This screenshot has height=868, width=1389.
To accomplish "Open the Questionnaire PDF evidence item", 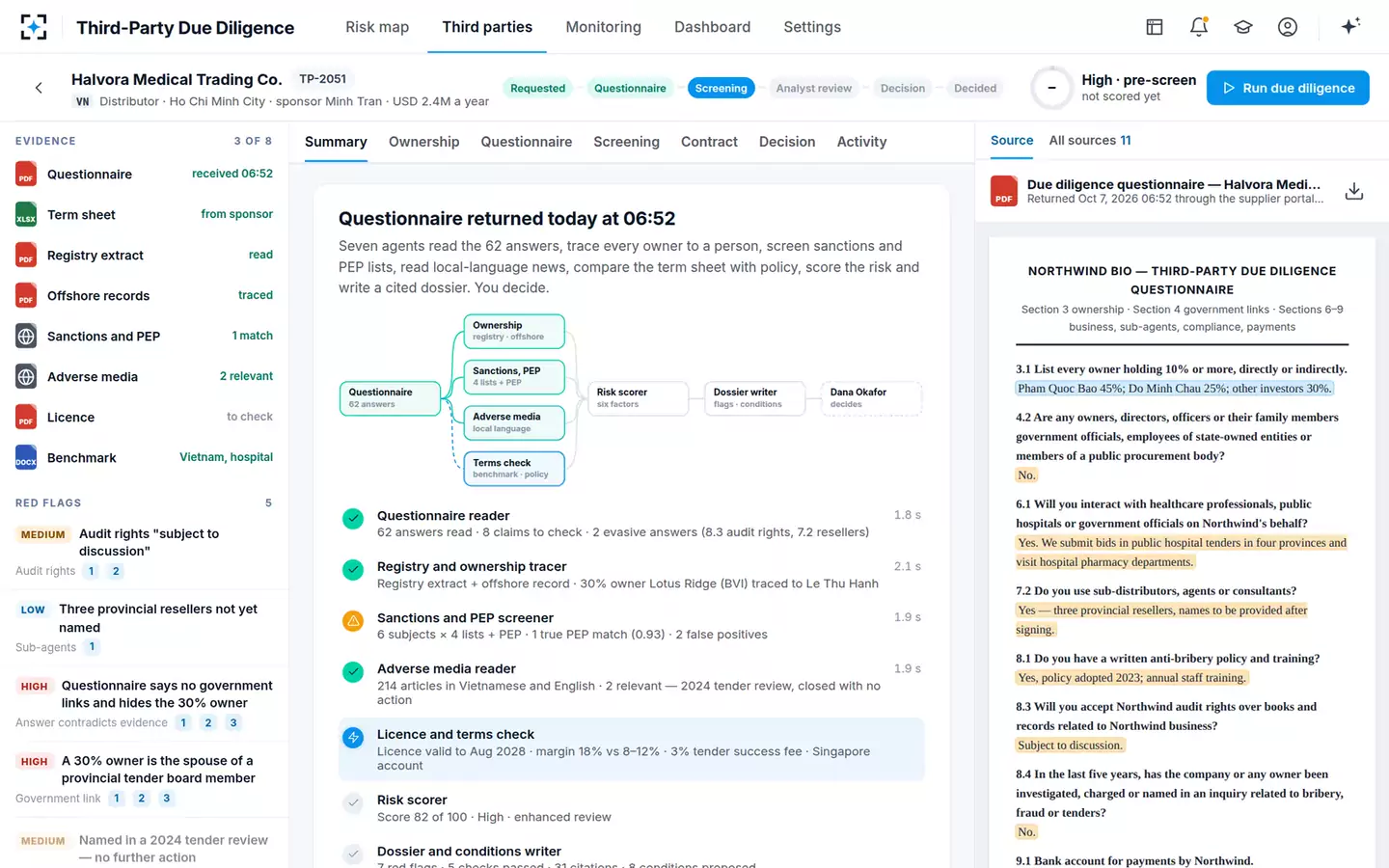I will 144,175.
